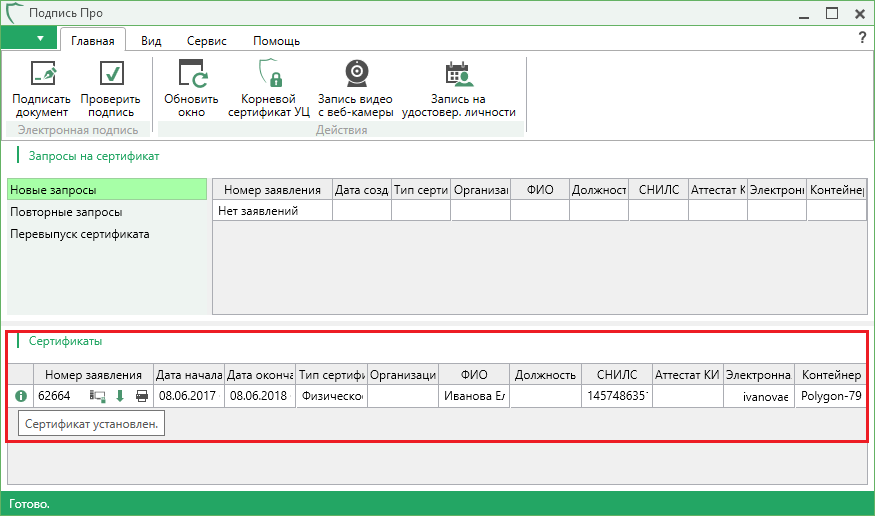Open the Помощь tab

click(276, 41)
